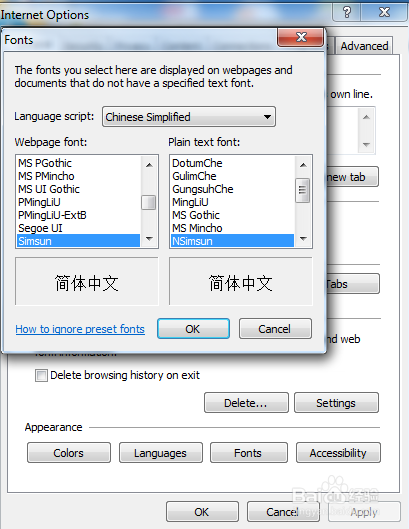Close the Fonts dialog with red X
Image resolution: width=409 pixels, height=529 pixels.
click(x=300, y=36)
